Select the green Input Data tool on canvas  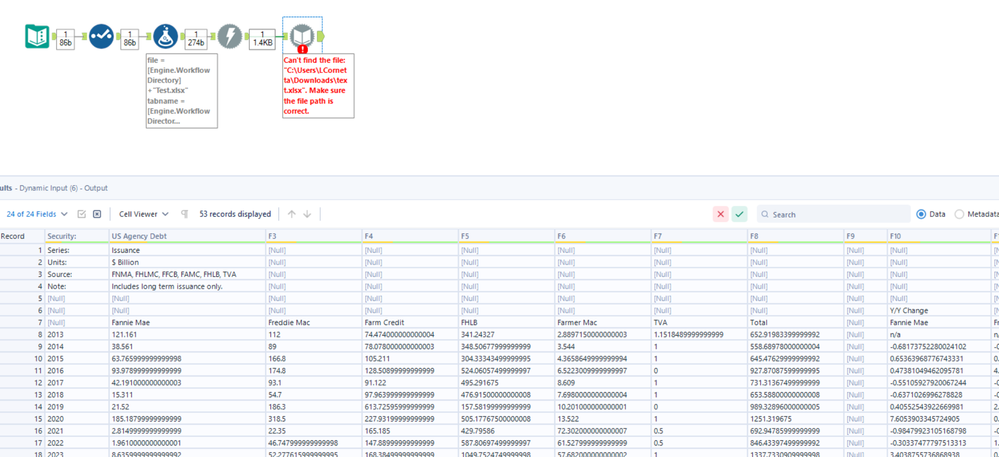(37, 36)
